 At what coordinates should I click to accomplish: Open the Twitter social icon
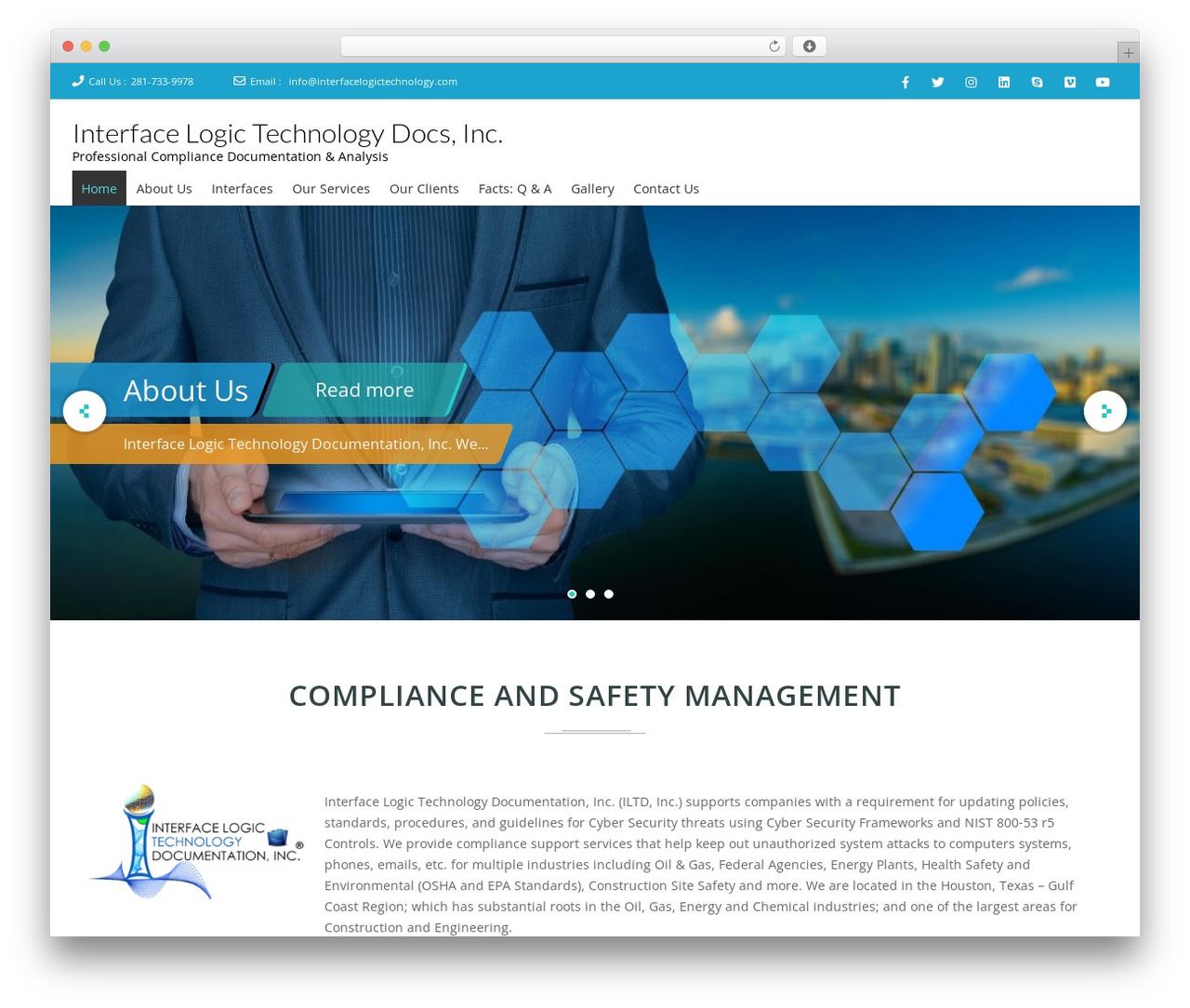[x=938, y=82]
